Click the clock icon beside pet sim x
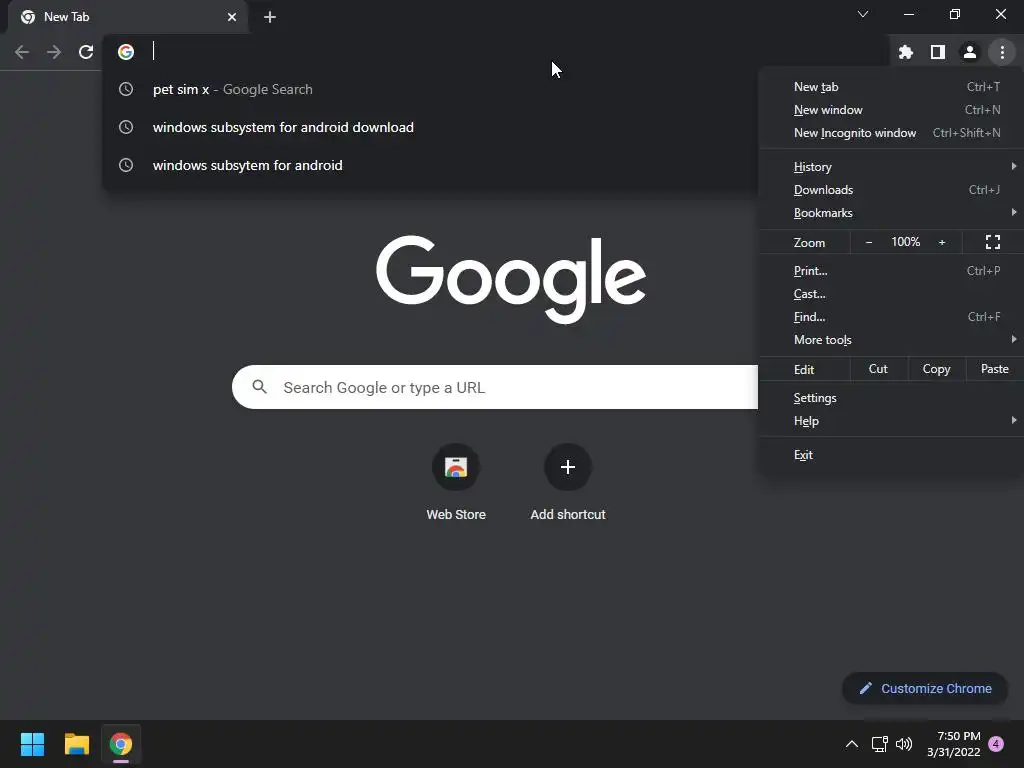 [126, 89]
